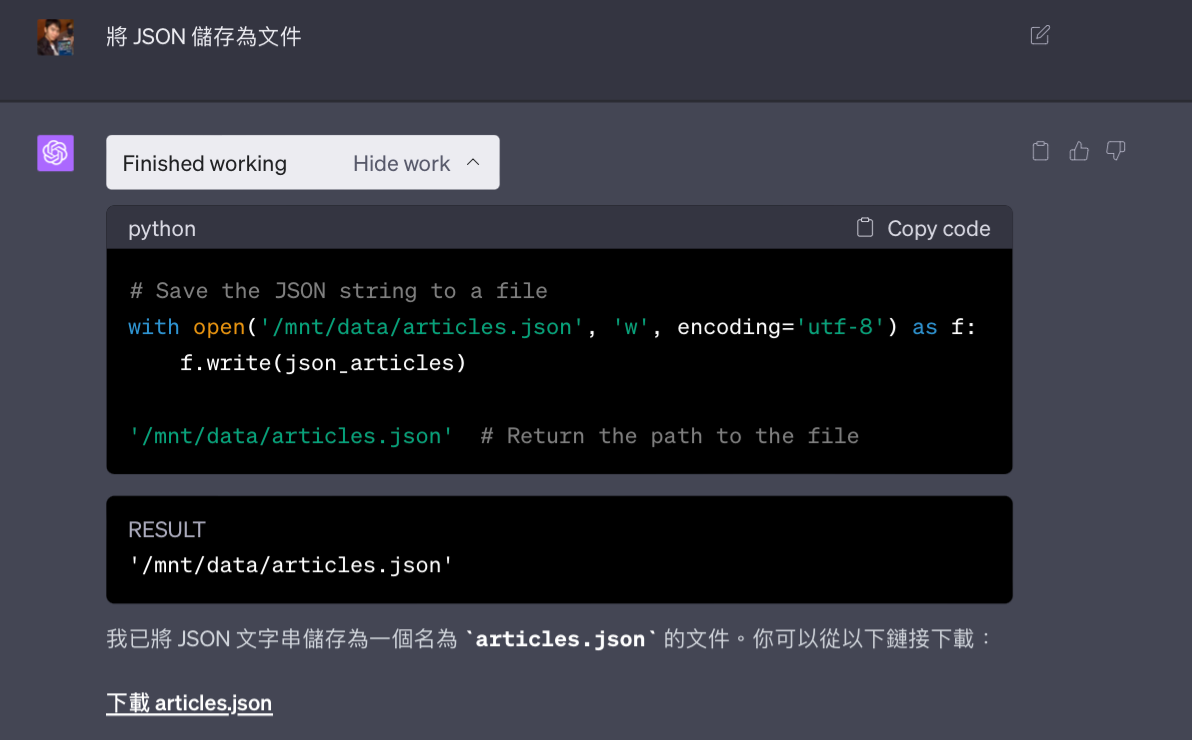1192x740 pixels.
Task: Click the edit pencil icon for the user message
Action: [1039, 35]
